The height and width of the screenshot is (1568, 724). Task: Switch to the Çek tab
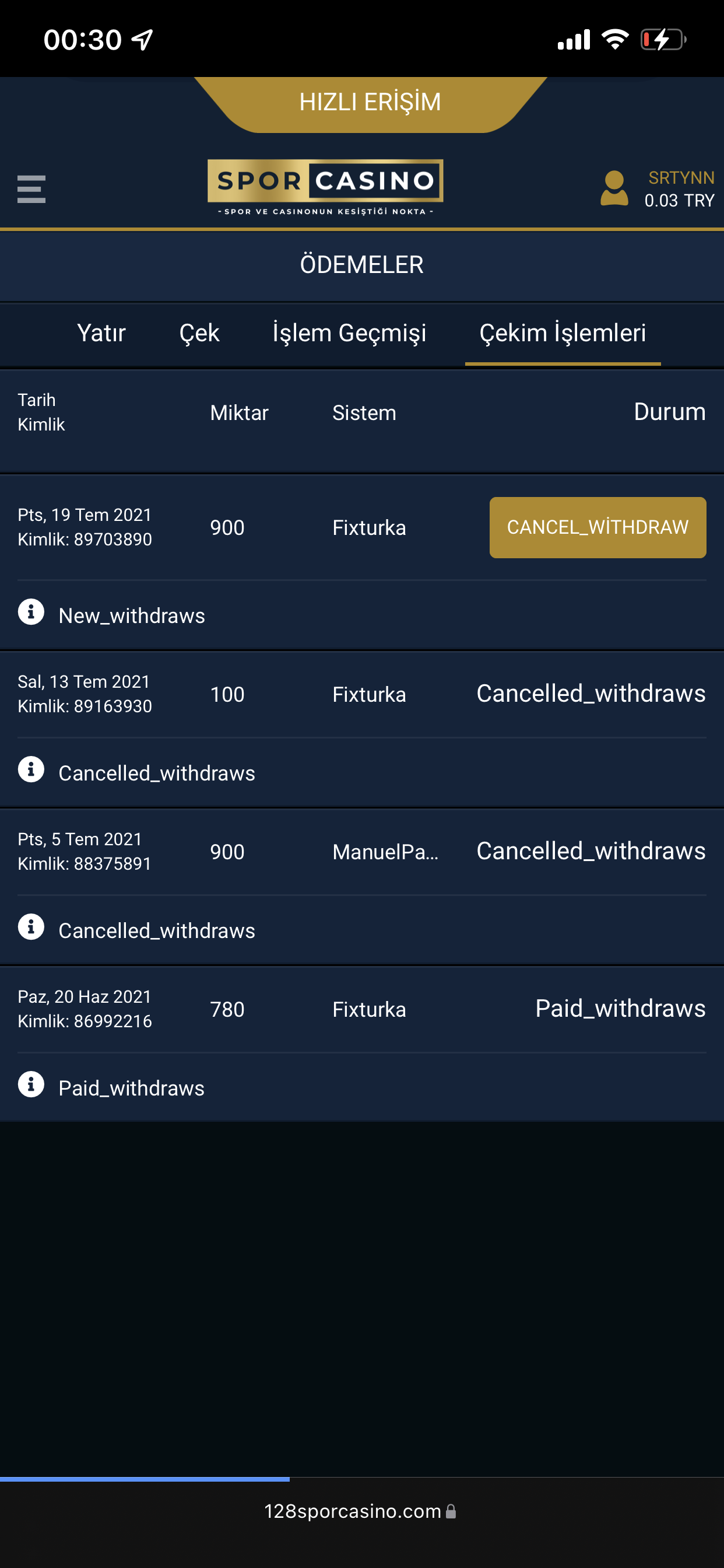pyautogui.click(x=199, y=333)
